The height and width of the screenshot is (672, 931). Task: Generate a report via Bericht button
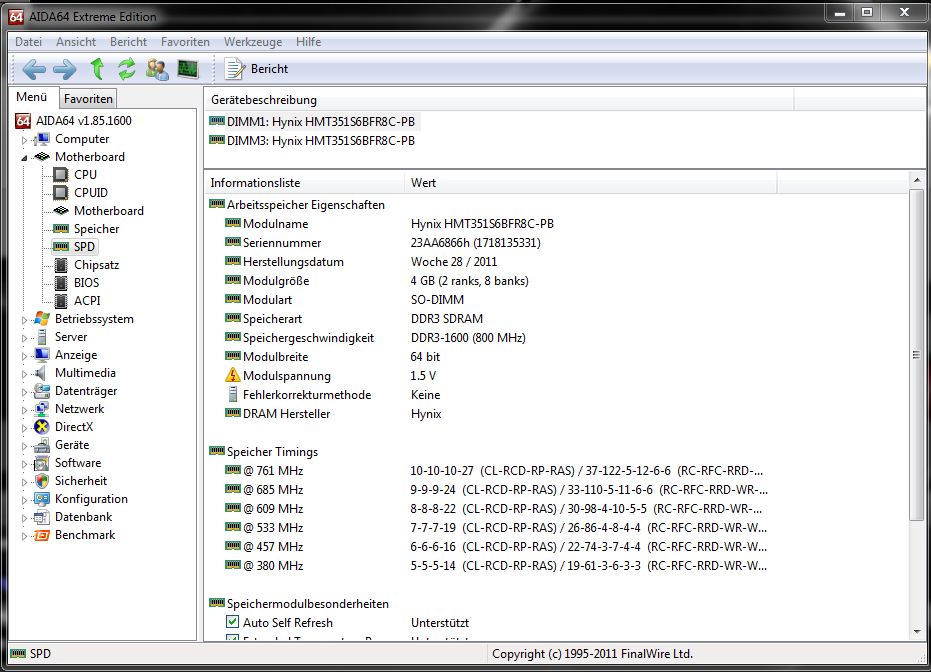pos(256,69)
